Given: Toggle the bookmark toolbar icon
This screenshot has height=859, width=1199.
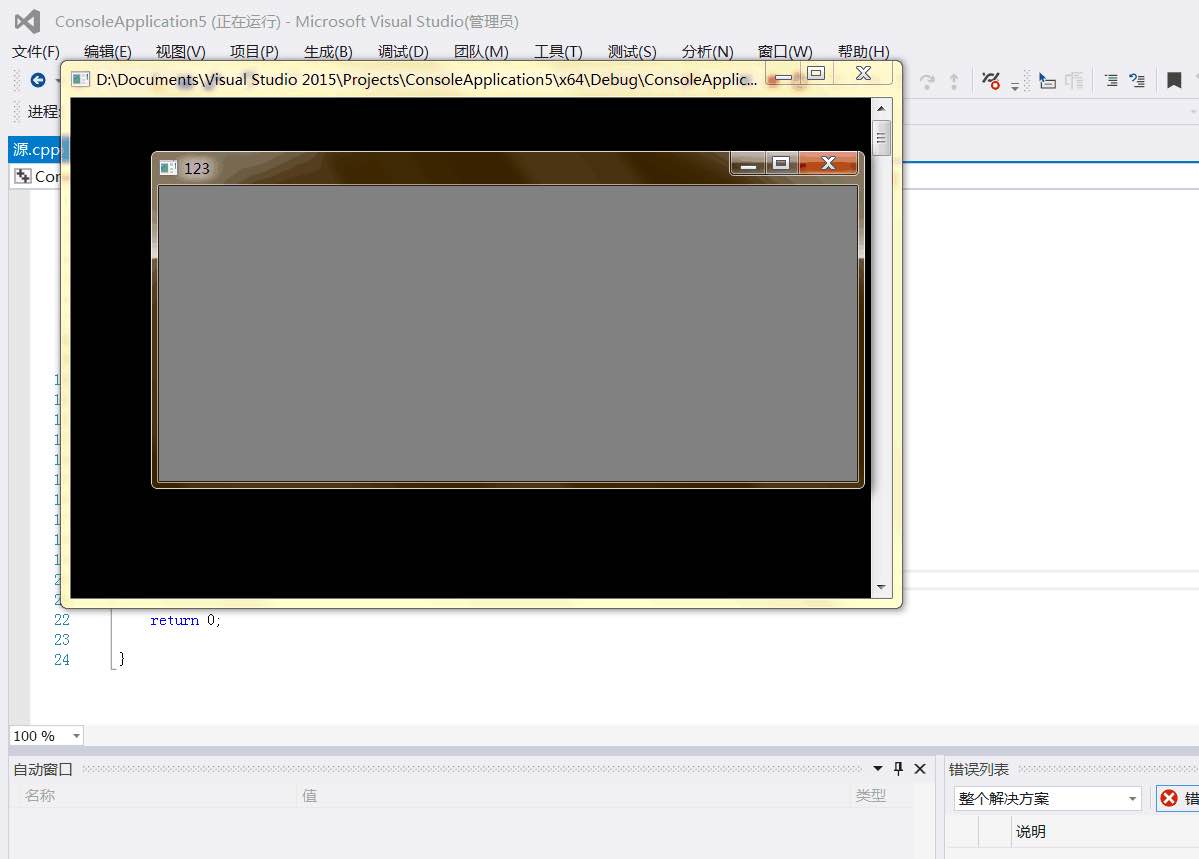Looking at the screenshot, I should click(x=1175, y=80).
